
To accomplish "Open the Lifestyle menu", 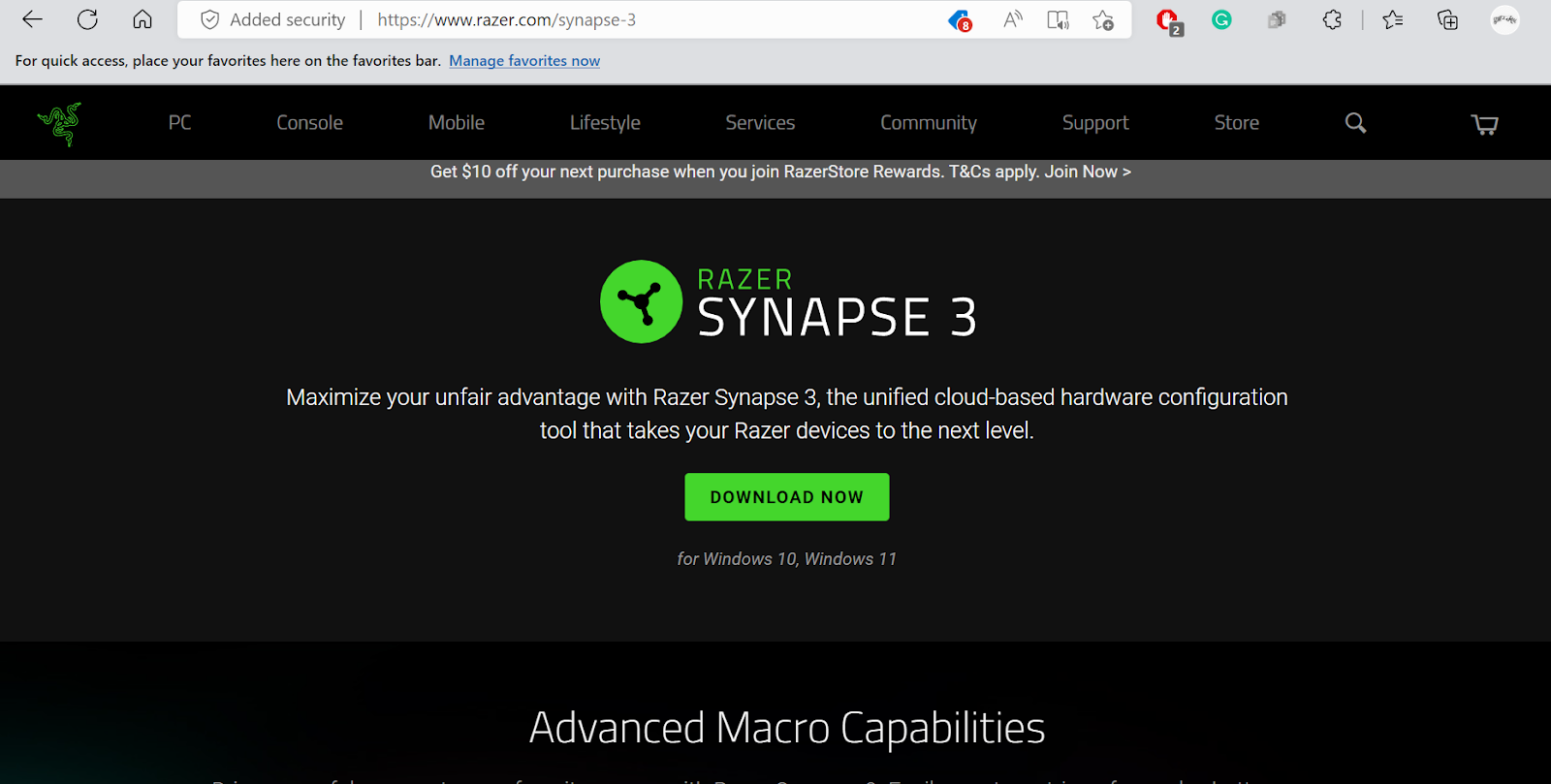I will (x=605, y=123).
